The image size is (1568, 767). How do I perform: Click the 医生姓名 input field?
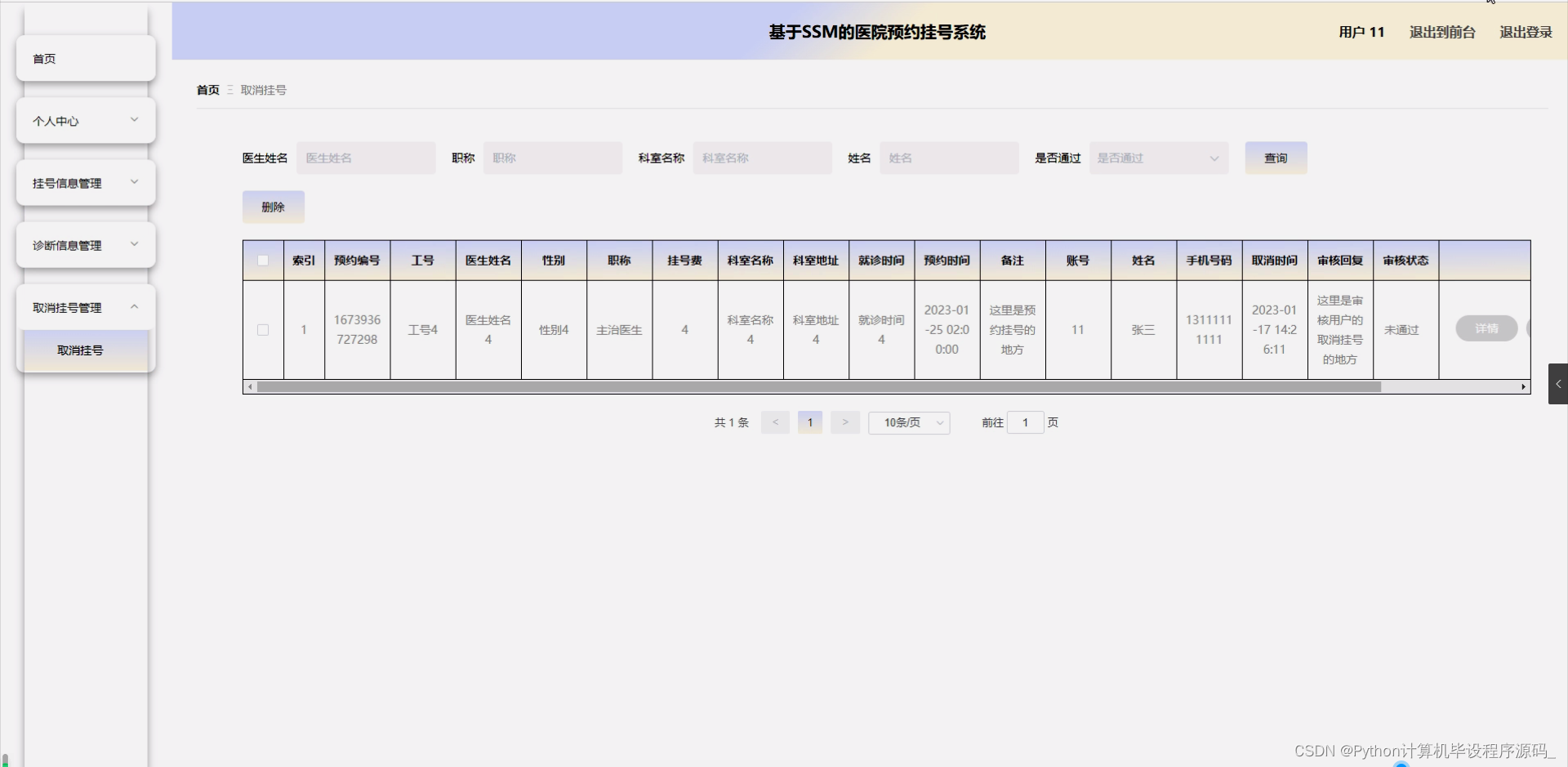pyautogui.click(x=366, y=158)
